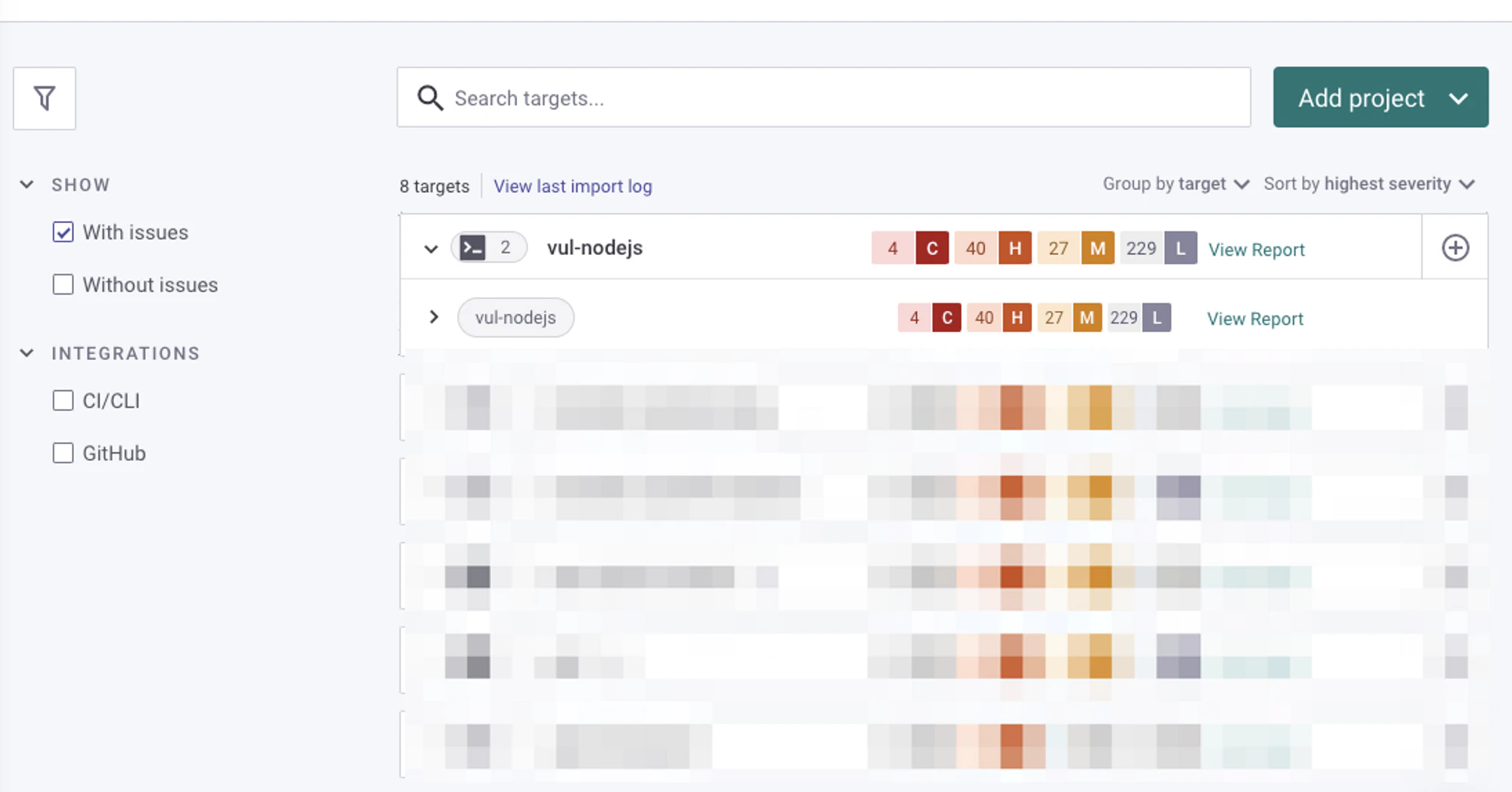Collapse the vul-nodejs target group chevron
The width and height of the screenshot is (1512, 792).
pyautogui.click(x=431, y=248)
